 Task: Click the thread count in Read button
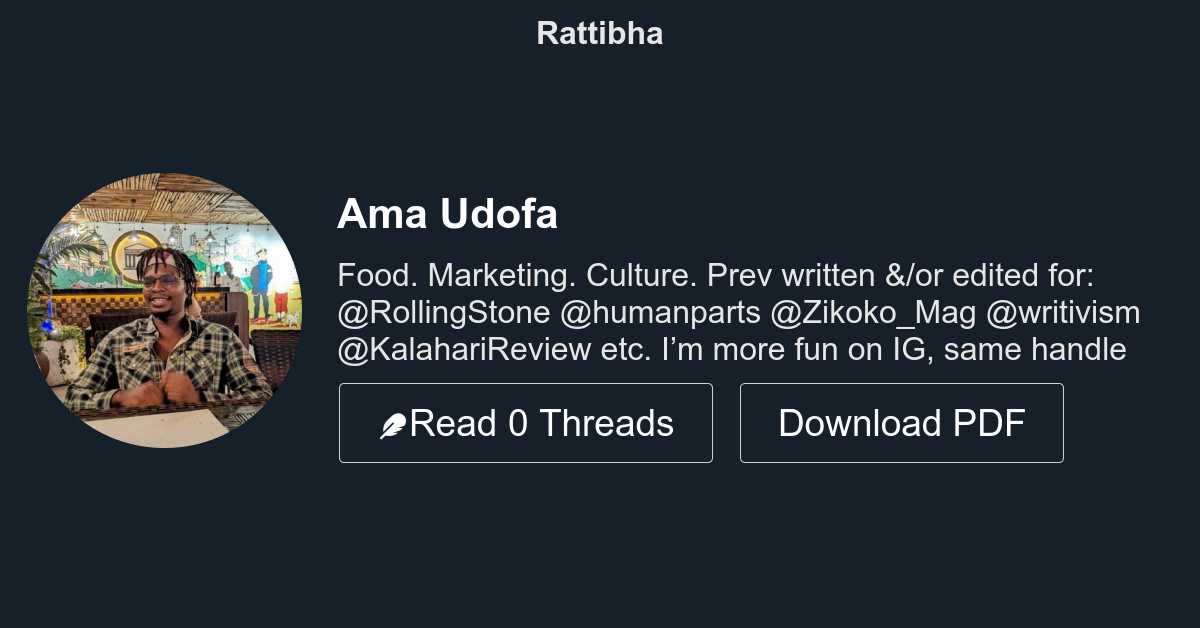click(x=519, y=422)
